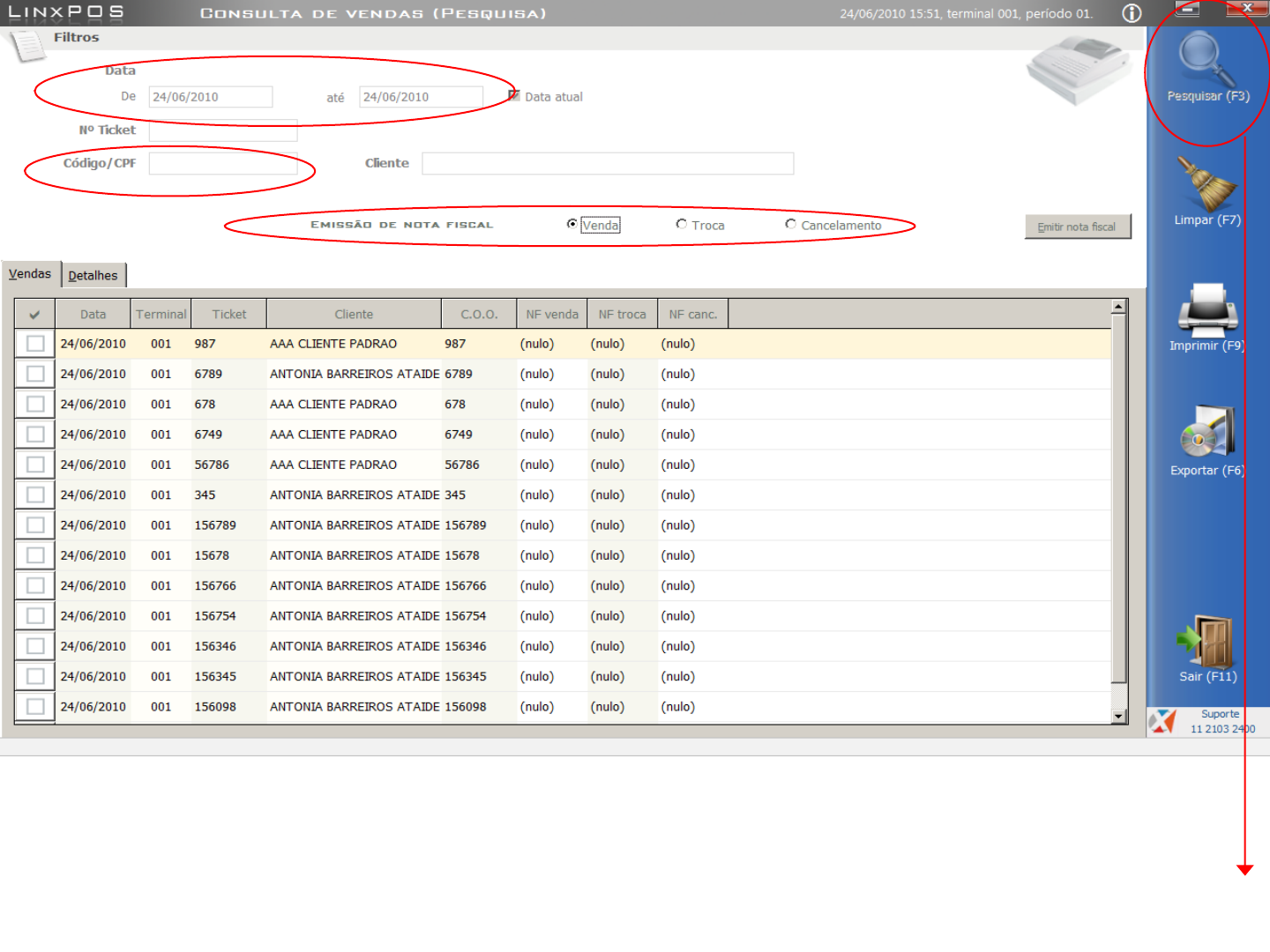Click the Limpar (F7) broom icon
1270x952 pixels.
(x=1206, y=183)
